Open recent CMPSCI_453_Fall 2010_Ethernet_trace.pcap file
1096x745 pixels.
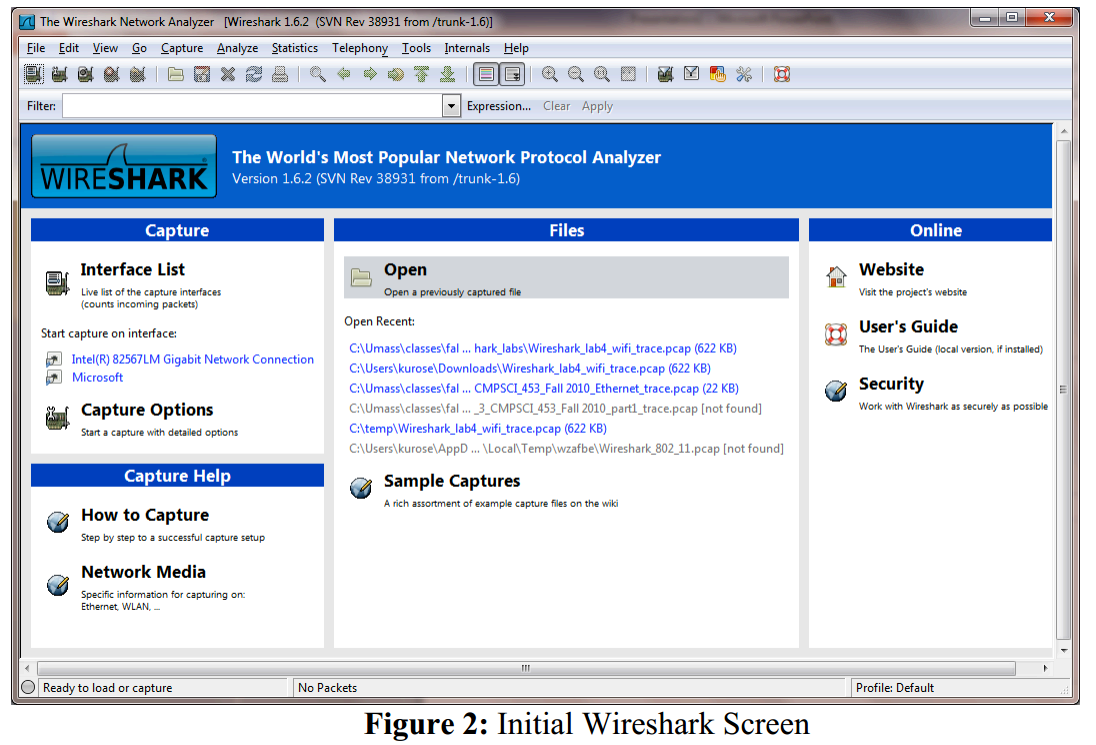[544, 389]
